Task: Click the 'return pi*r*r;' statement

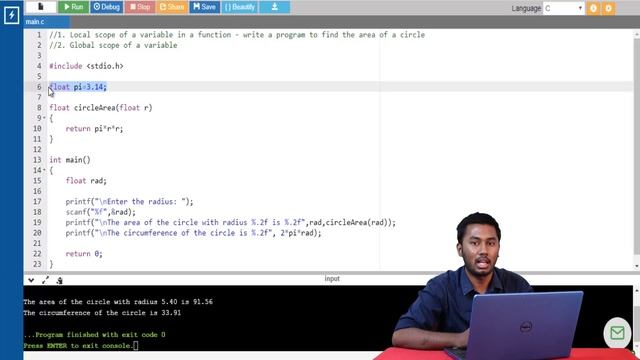Action: tap(94, 129)
